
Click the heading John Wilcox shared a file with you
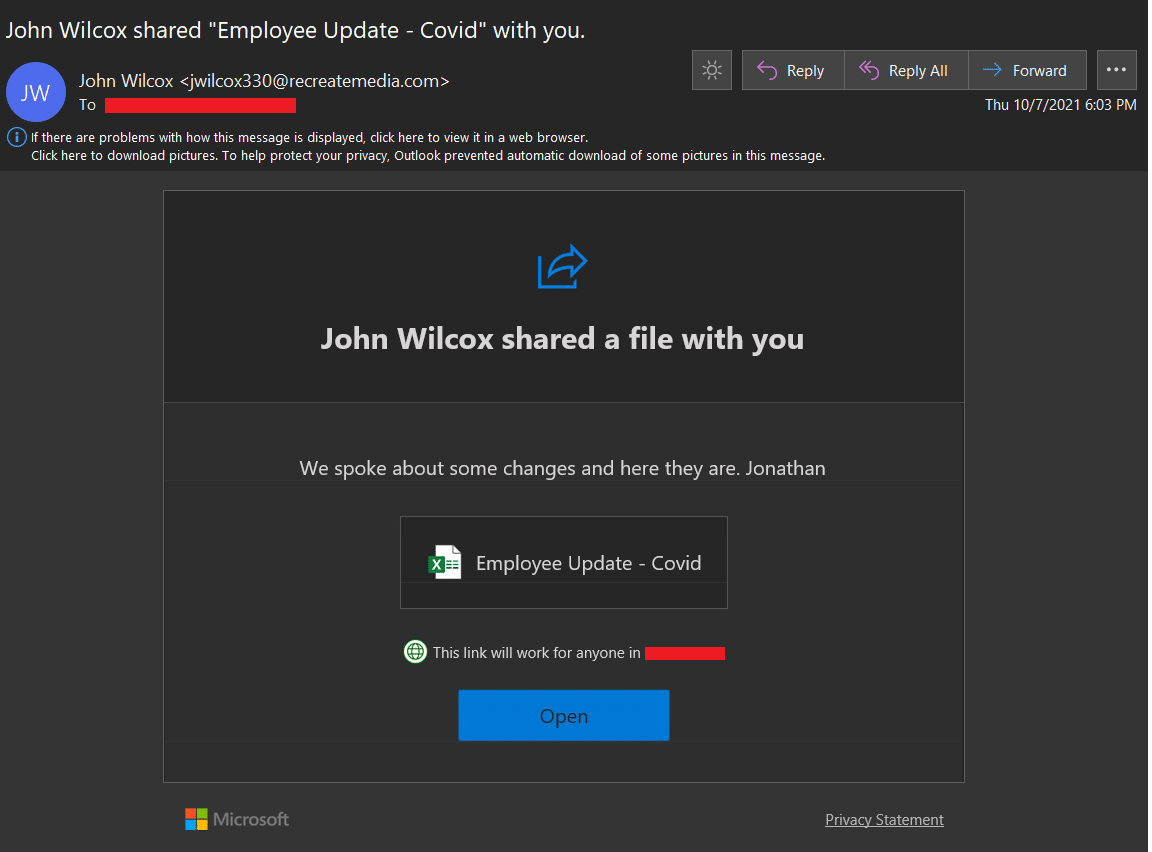[x=562, y=339]
